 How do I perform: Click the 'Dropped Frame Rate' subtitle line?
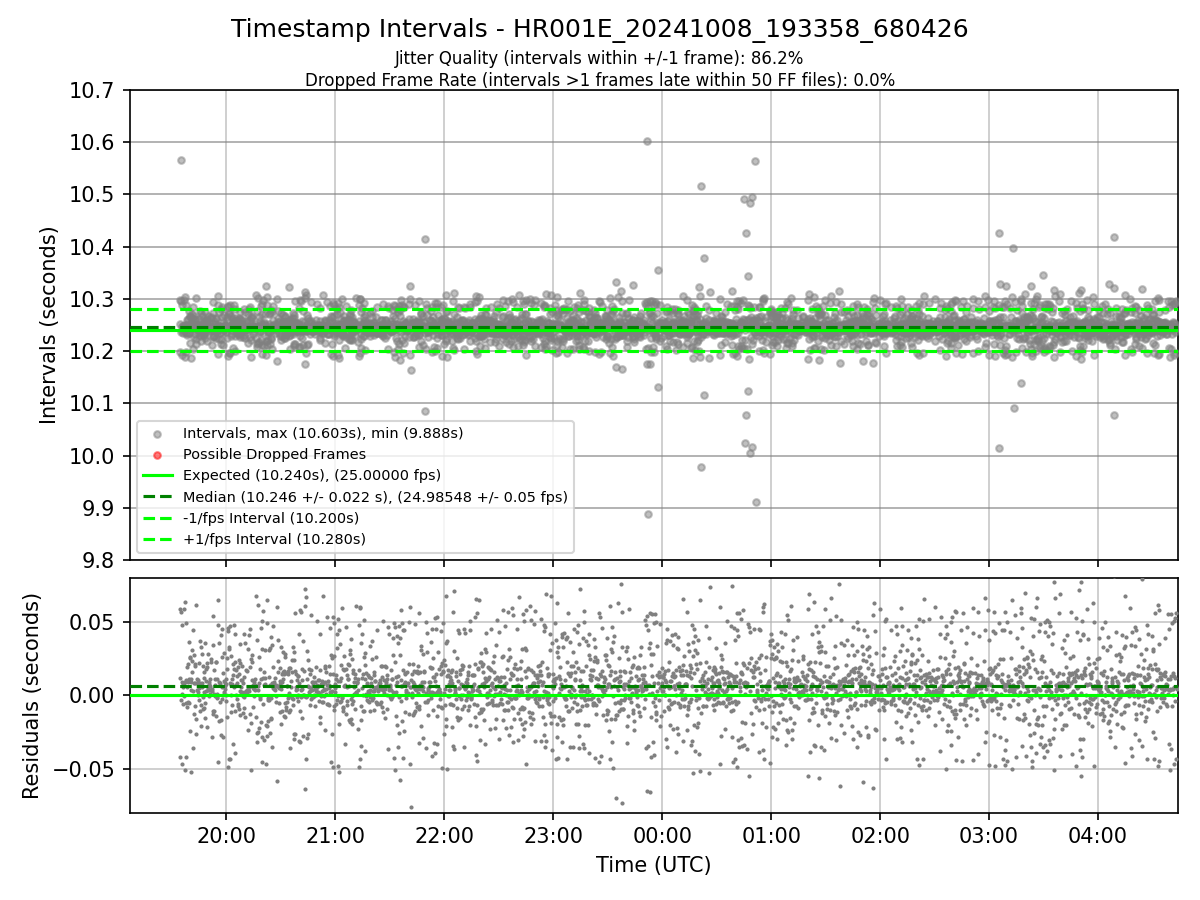[x=600, y=80]
